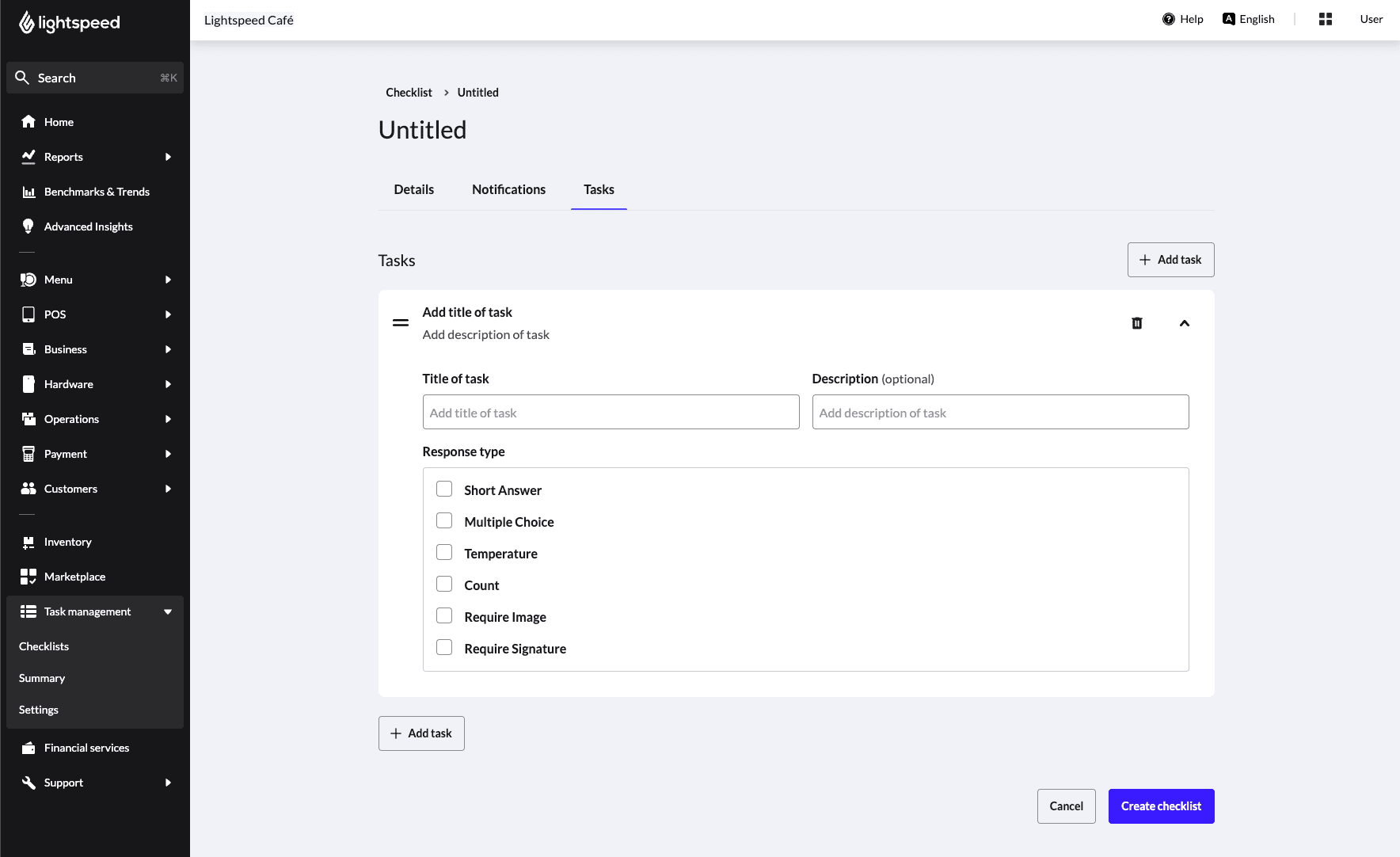Viewport: 1400px width, 857px height.
Task: Click the Help question mark icon
Action: point(1168,19)
